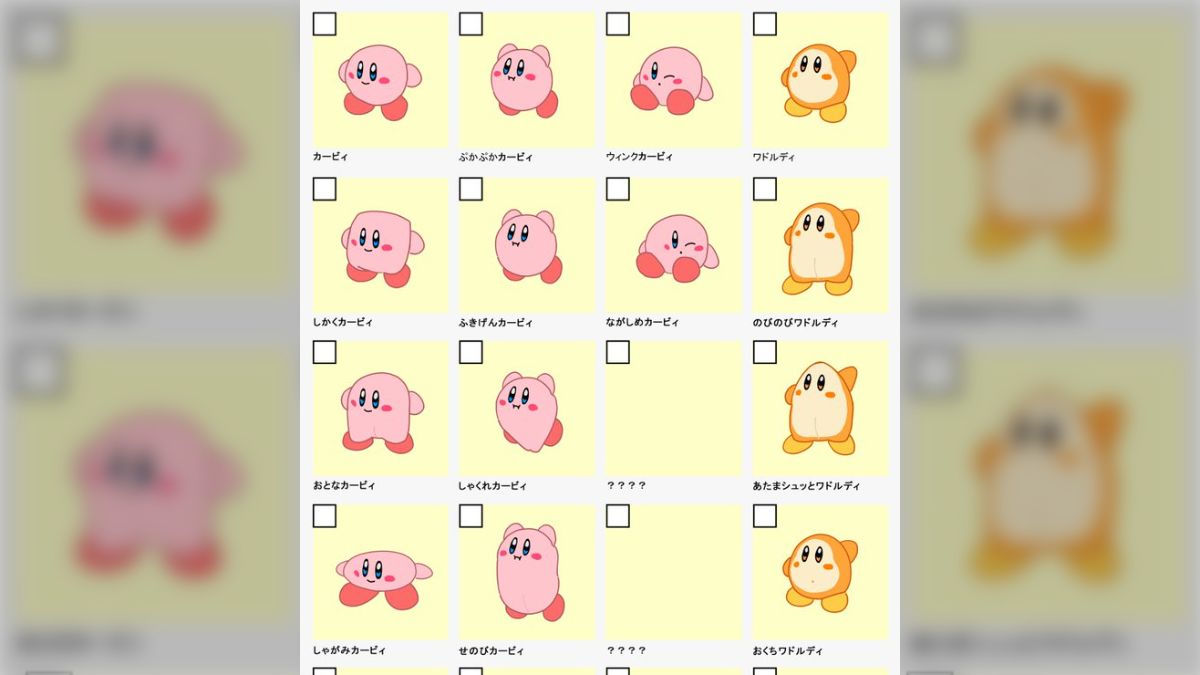The height and width of the screenshot is (675, 1200).
Task: Click the しゃくれカービィ picture
Action: pos(527,408)
